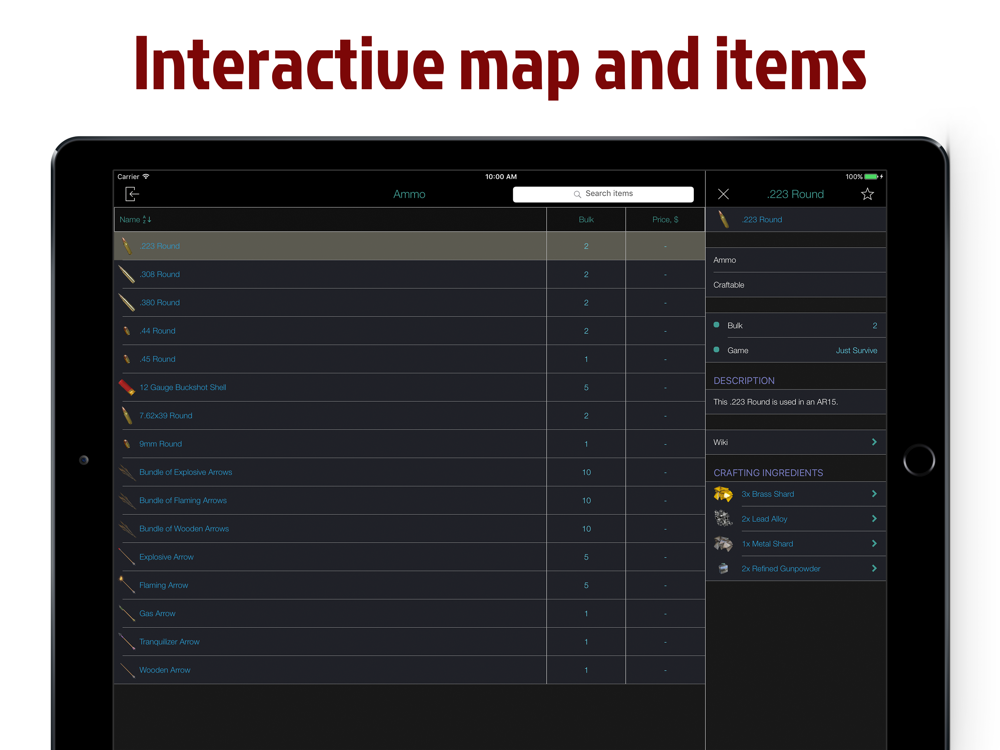Open 3x Brass Shard chevron arrow
1000x750 pixels.
tap(874, 494)
